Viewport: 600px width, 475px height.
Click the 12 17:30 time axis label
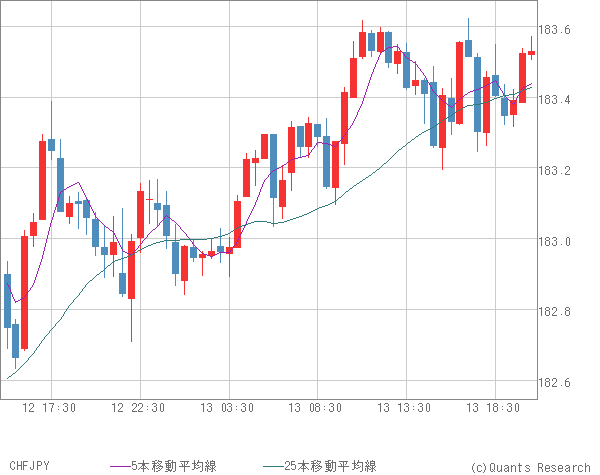(x=49, y=408)
